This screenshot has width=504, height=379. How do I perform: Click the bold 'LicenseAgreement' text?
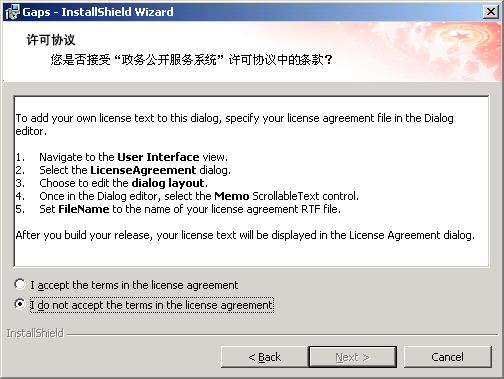143,170
